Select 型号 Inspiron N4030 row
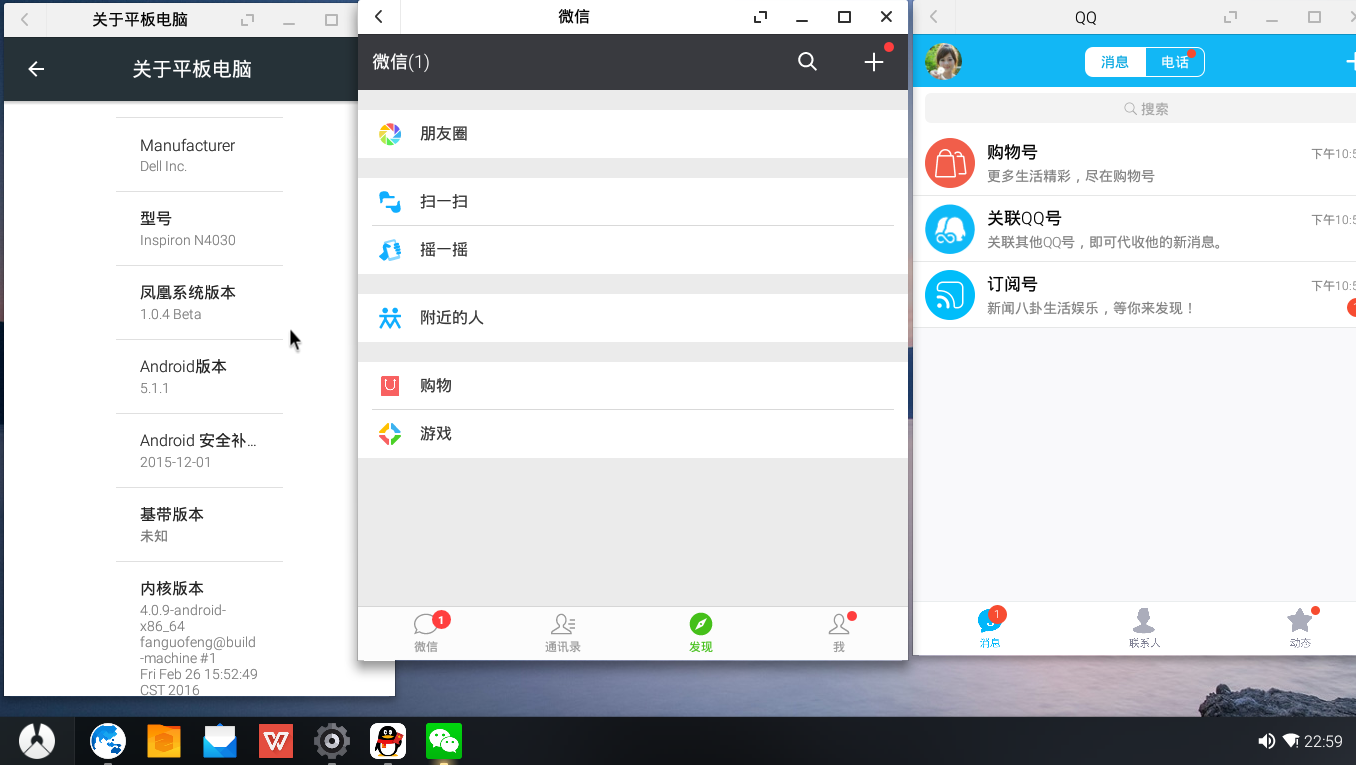The width and height of the screenshot is (1356, 765). pos(199,229)
